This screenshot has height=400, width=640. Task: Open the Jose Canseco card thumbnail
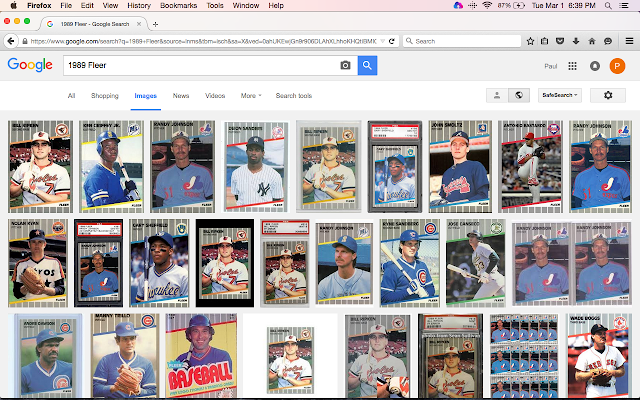point(476,263)
